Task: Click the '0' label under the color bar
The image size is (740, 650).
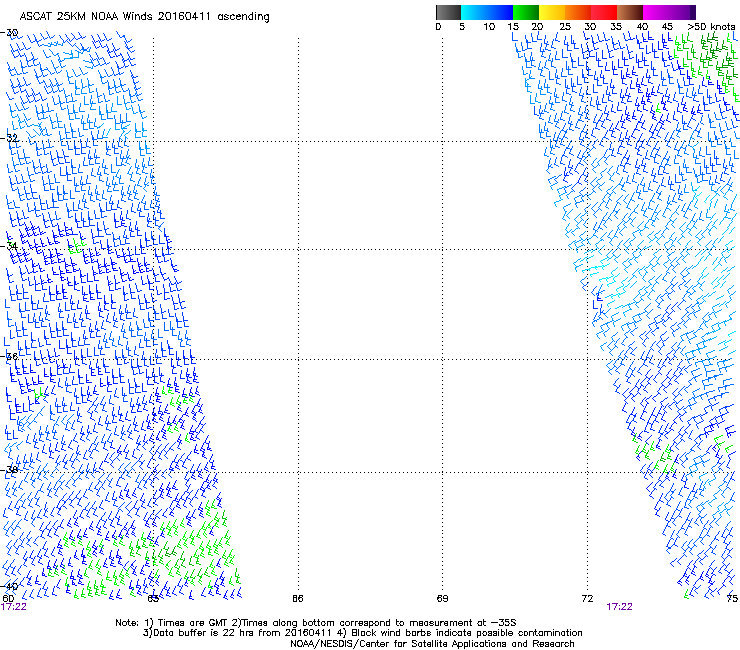Action: coord(438,27)
